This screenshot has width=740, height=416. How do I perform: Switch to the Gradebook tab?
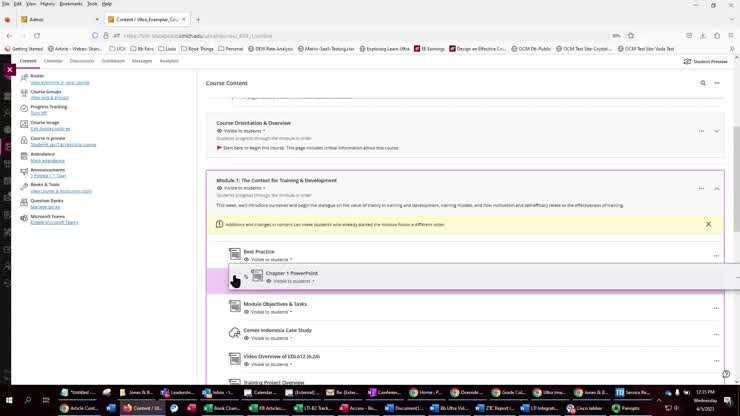pyautogui.click(x=113, y=61)
